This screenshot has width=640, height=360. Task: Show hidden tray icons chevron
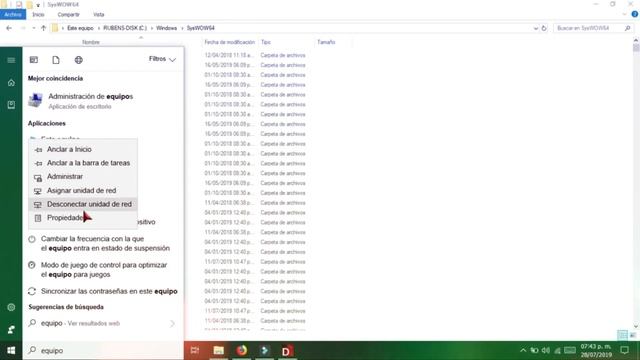coord(523,350)
